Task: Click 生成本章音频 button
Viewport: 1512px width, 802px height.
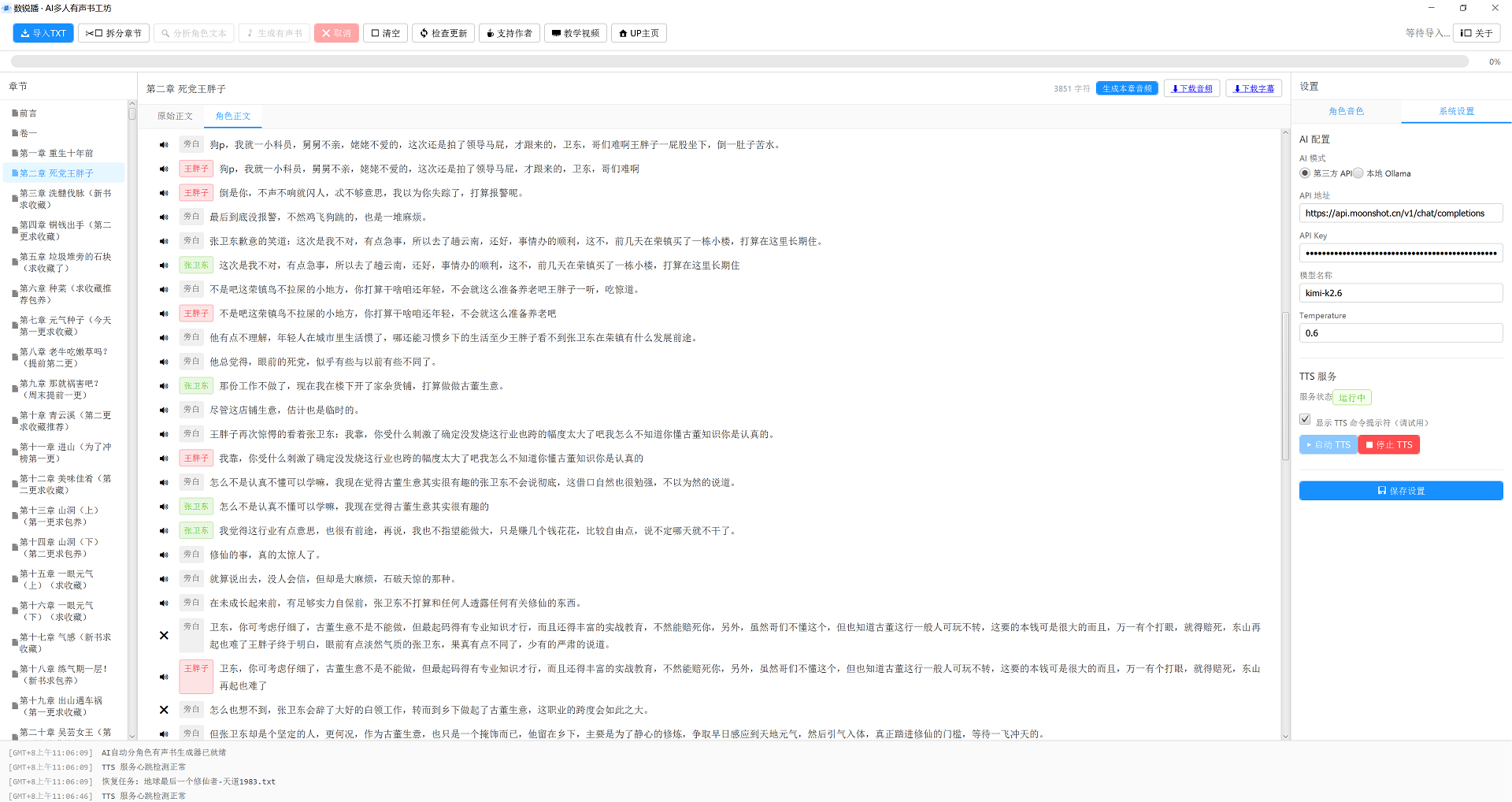Action: point(1127,88)
